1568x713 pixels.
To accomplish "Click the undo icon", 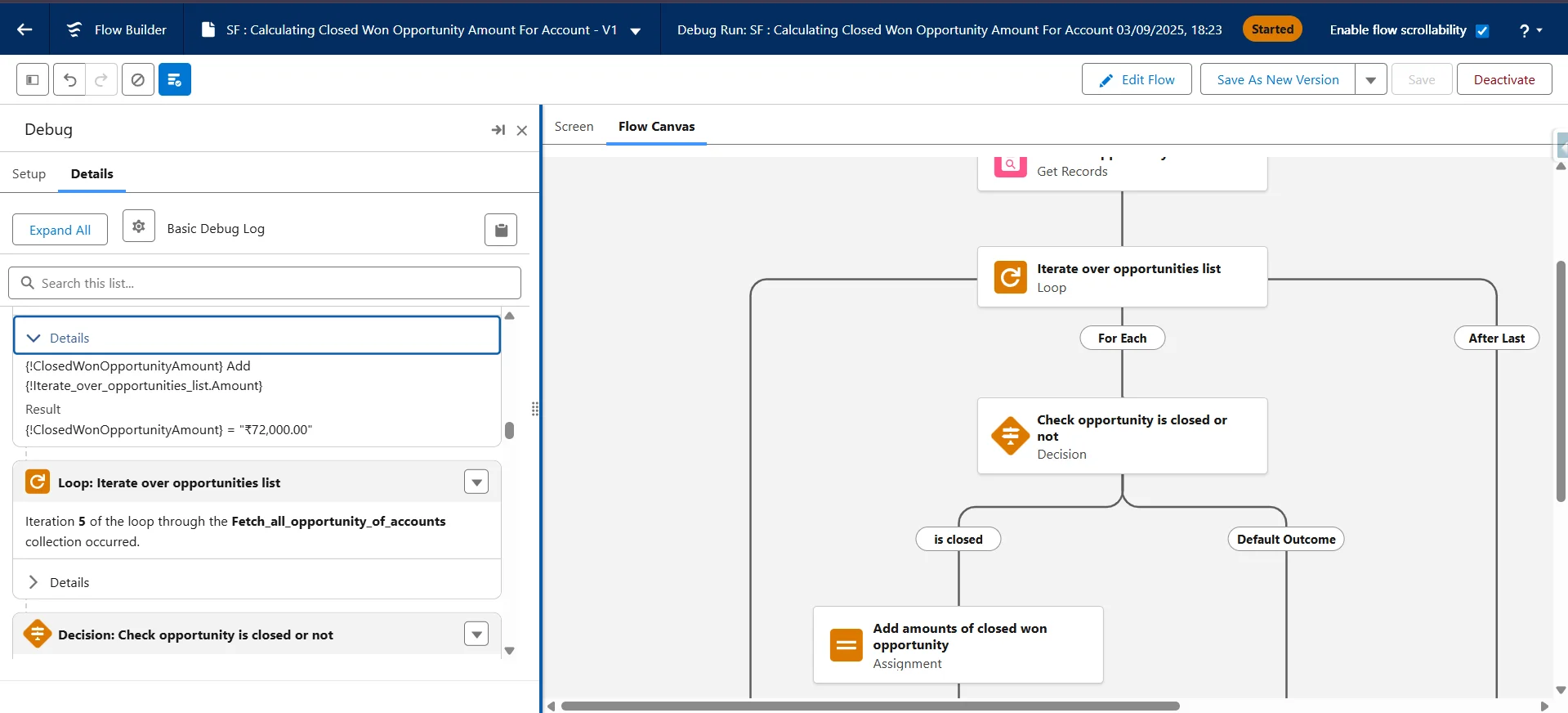I will 69,79.
